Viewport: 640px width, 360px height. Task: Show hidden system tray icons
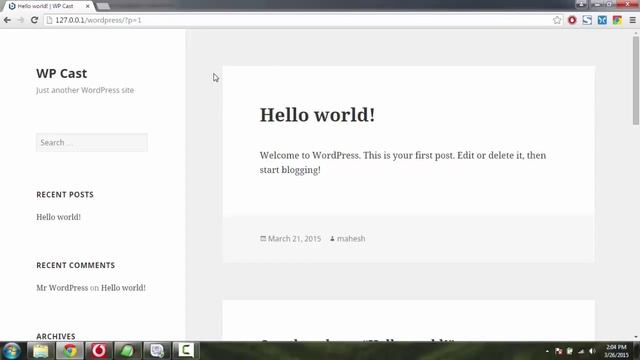(547, 351)
